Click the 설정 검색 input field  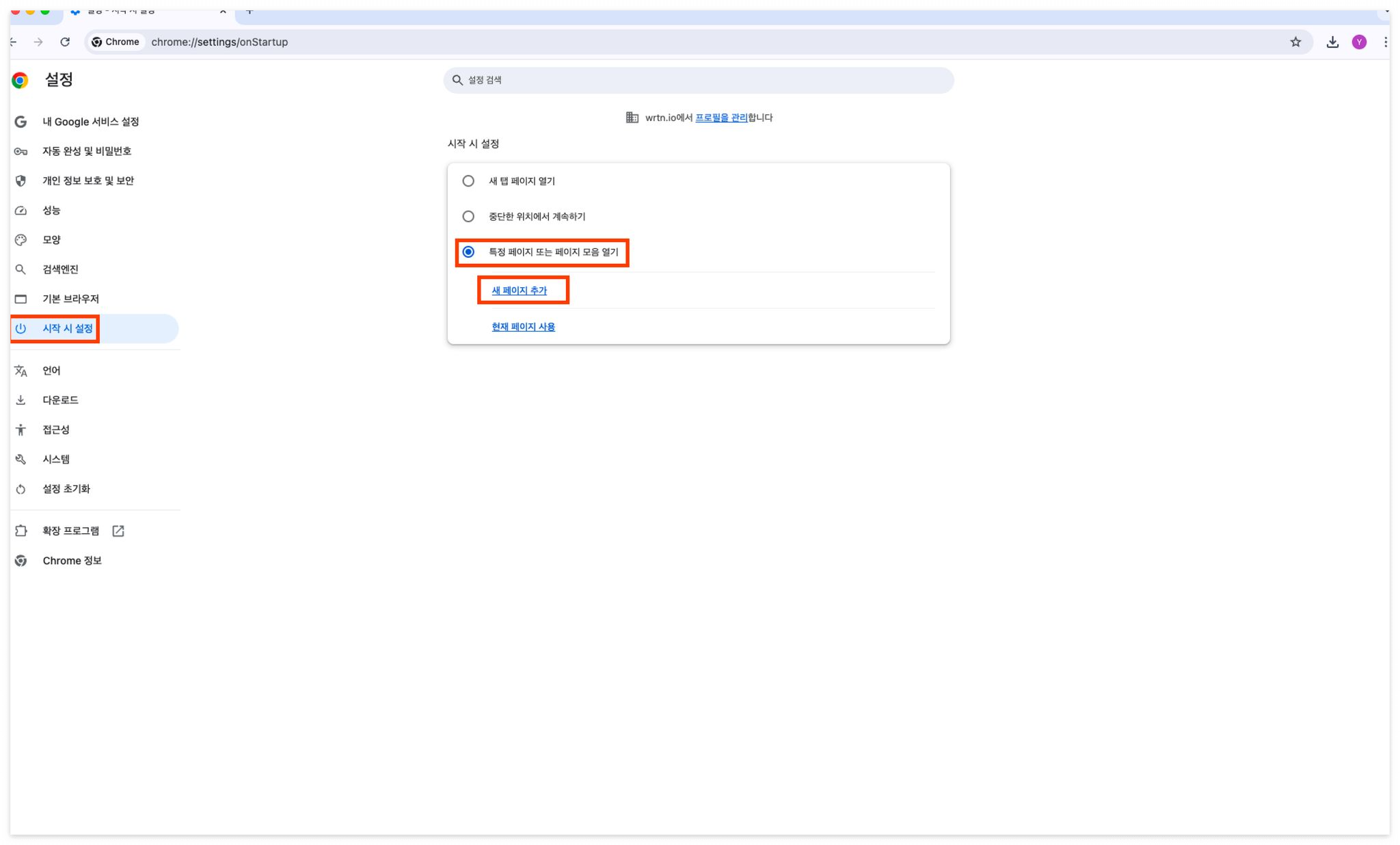pos(697,80)
